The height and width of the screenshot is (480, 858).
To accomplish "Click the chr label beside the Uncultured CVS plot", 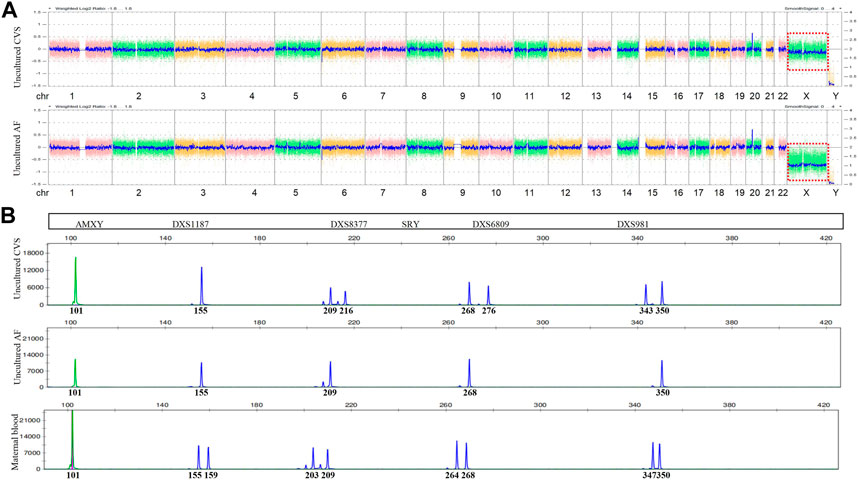I will point(42,96).
